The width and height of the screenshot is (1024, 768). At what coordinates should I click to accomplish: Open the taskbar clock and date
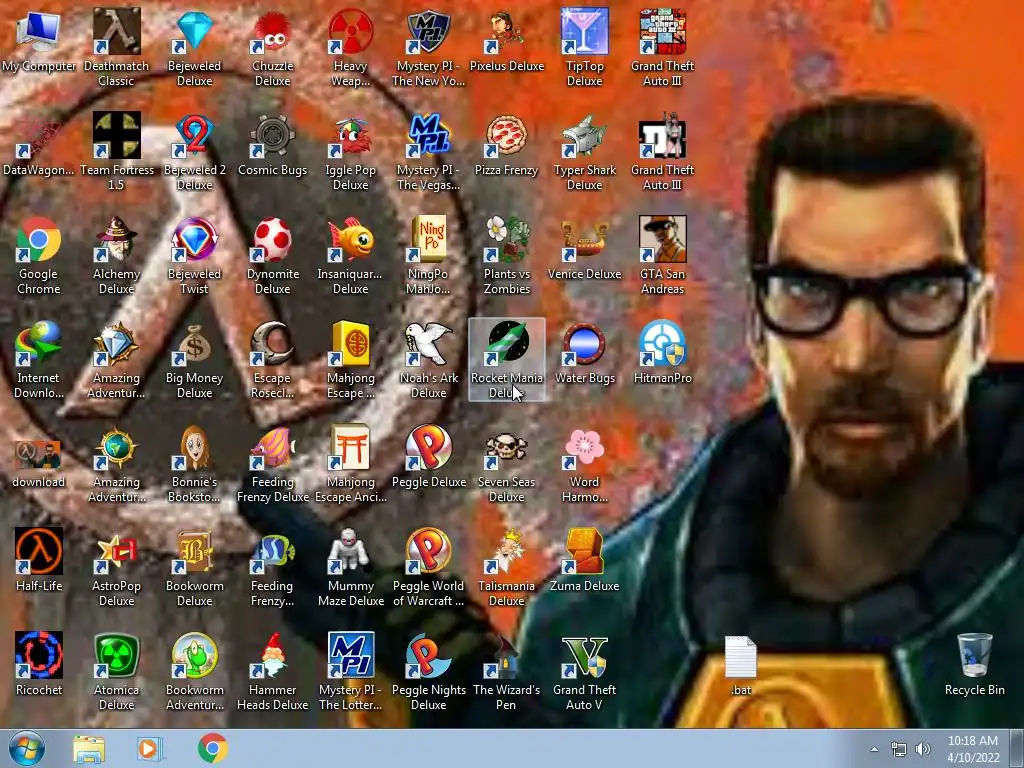973,749
